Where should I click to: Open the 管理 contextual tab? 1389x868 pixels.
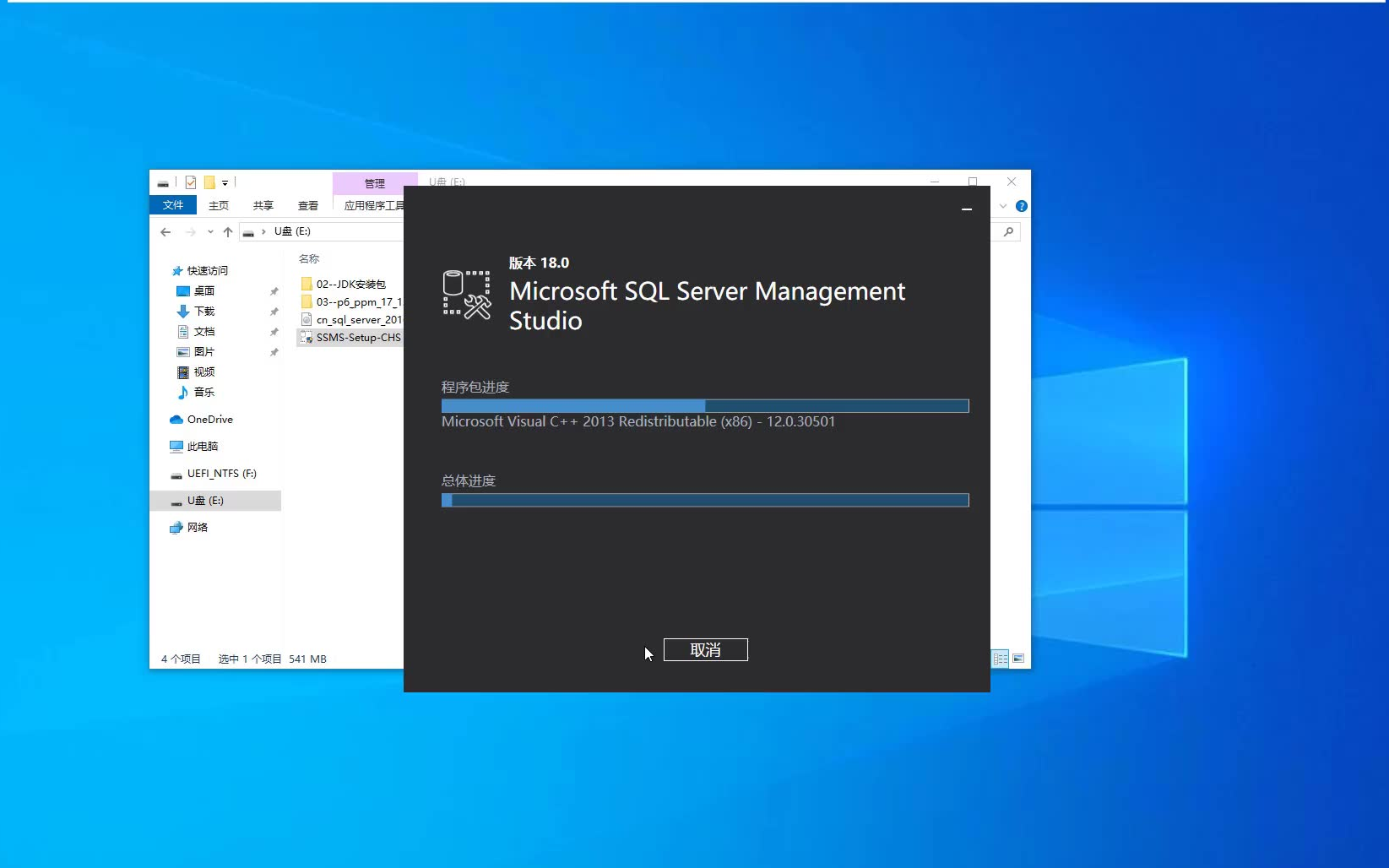374,183
